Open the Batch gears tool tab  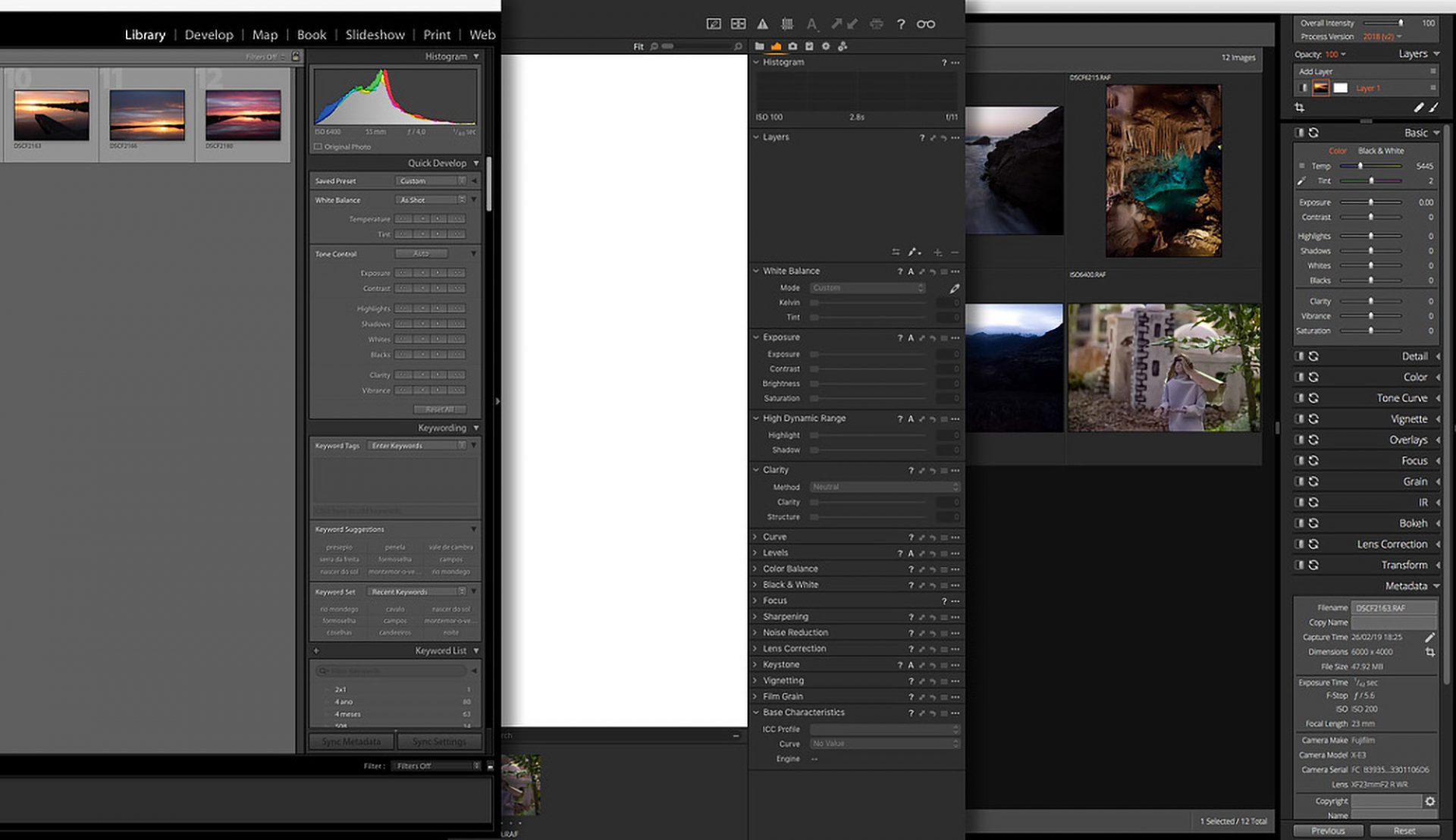click(x=843, y=46)
